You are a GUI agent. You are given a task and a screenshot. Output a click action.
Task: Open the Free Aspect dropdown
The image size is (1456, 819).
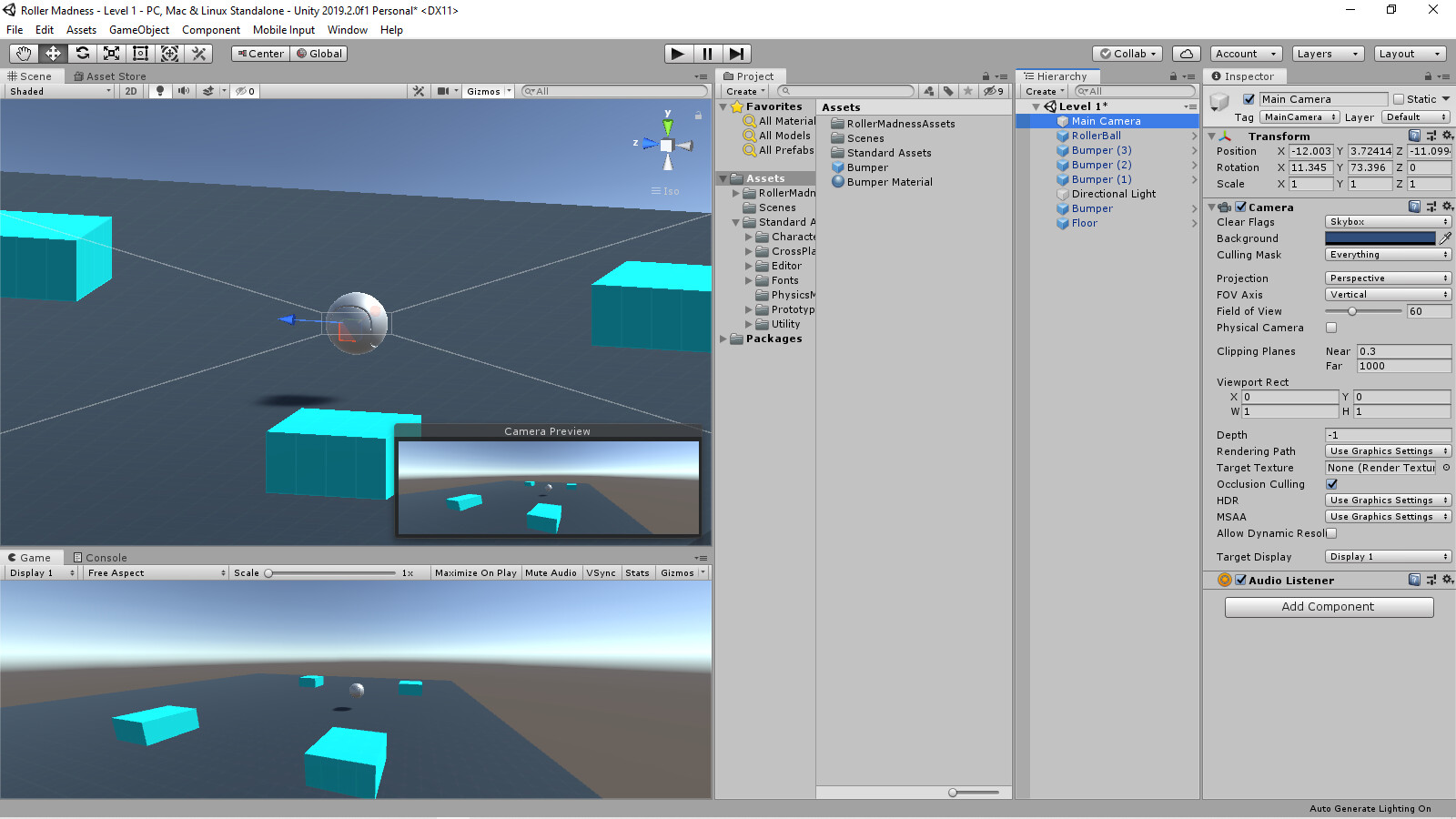pos(157,573)
